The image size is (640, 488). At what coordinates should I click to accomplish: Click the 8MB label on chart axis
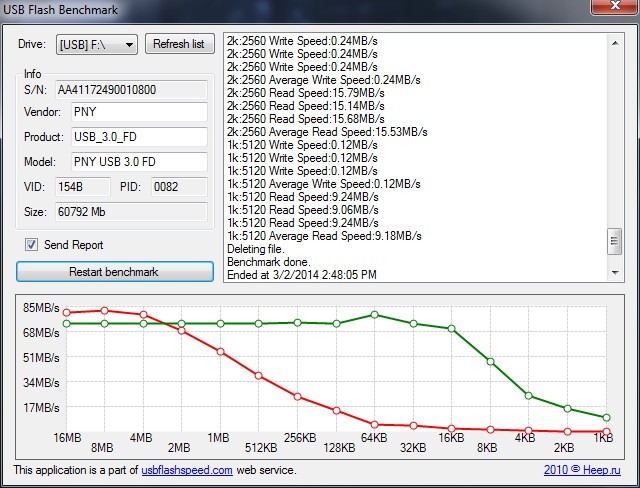(x=102, y=448)
